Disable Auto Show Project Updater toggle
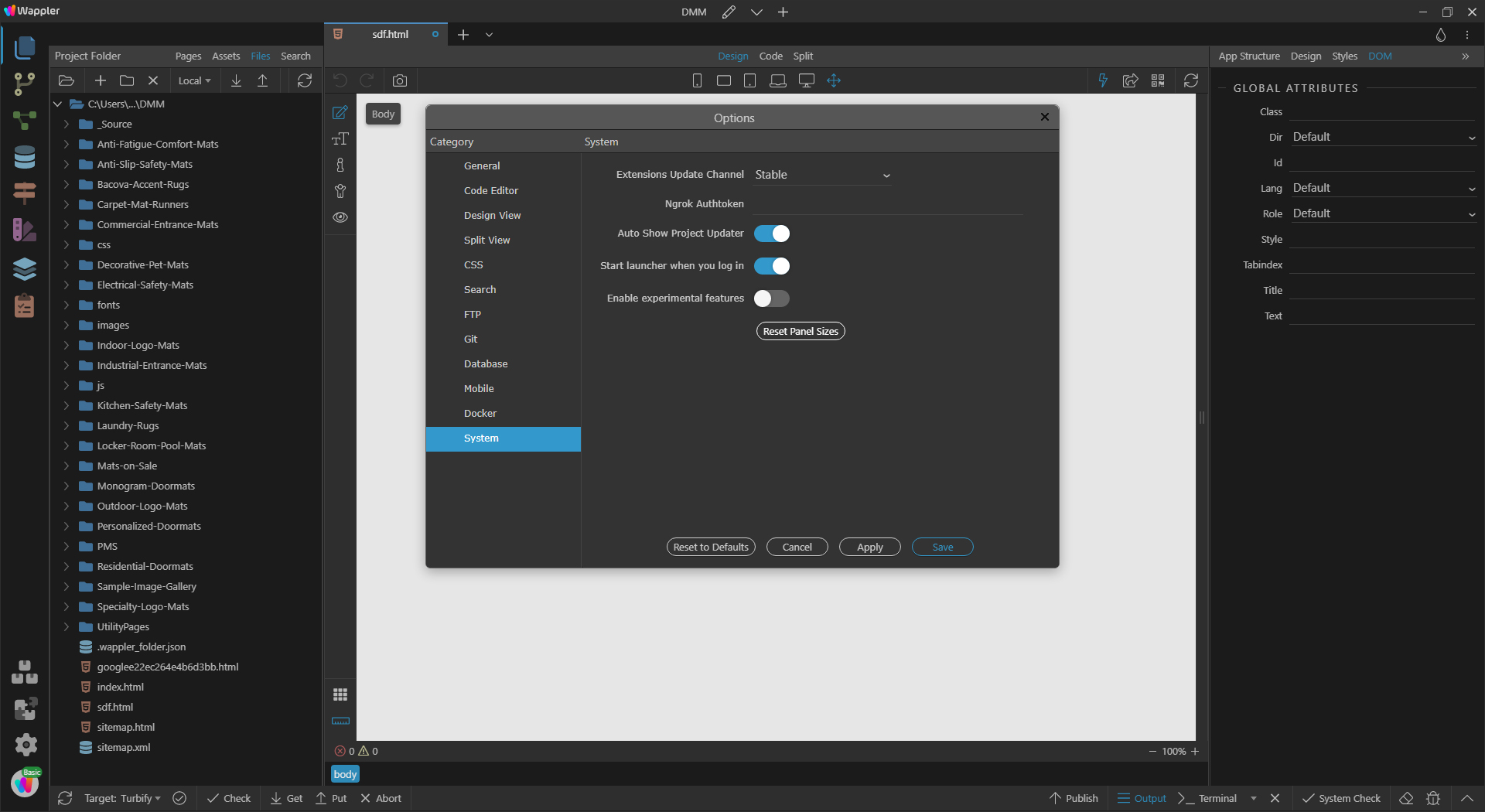The image size is (1485, 812). [x=771, y=234]
